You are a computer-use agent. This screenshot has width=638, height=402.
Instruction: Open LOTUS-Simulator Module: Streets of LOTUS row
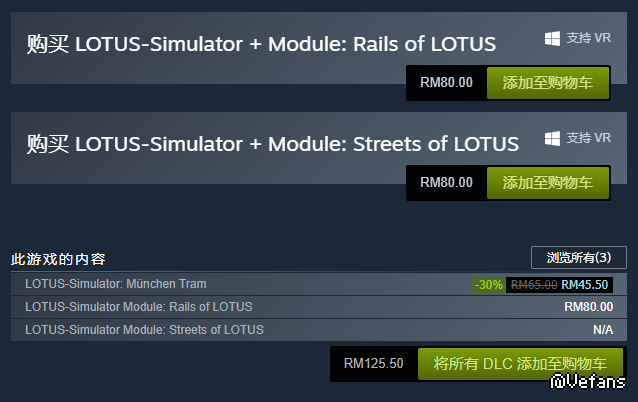144,330
